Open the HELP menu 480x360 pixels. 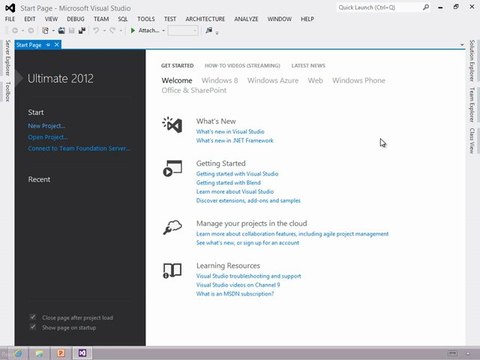(x=307, y=19)
